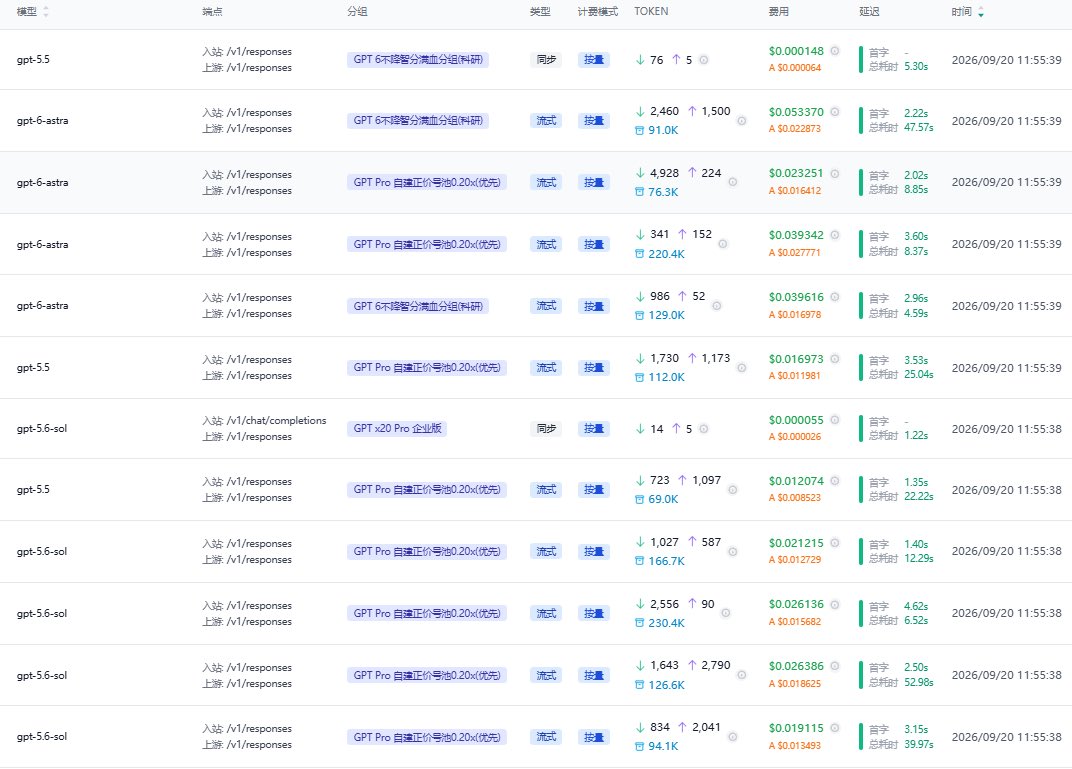The image size is (1072, 769).
Task: Click the green latency bar beside 52.98s
Action: [x=861, y=675]
